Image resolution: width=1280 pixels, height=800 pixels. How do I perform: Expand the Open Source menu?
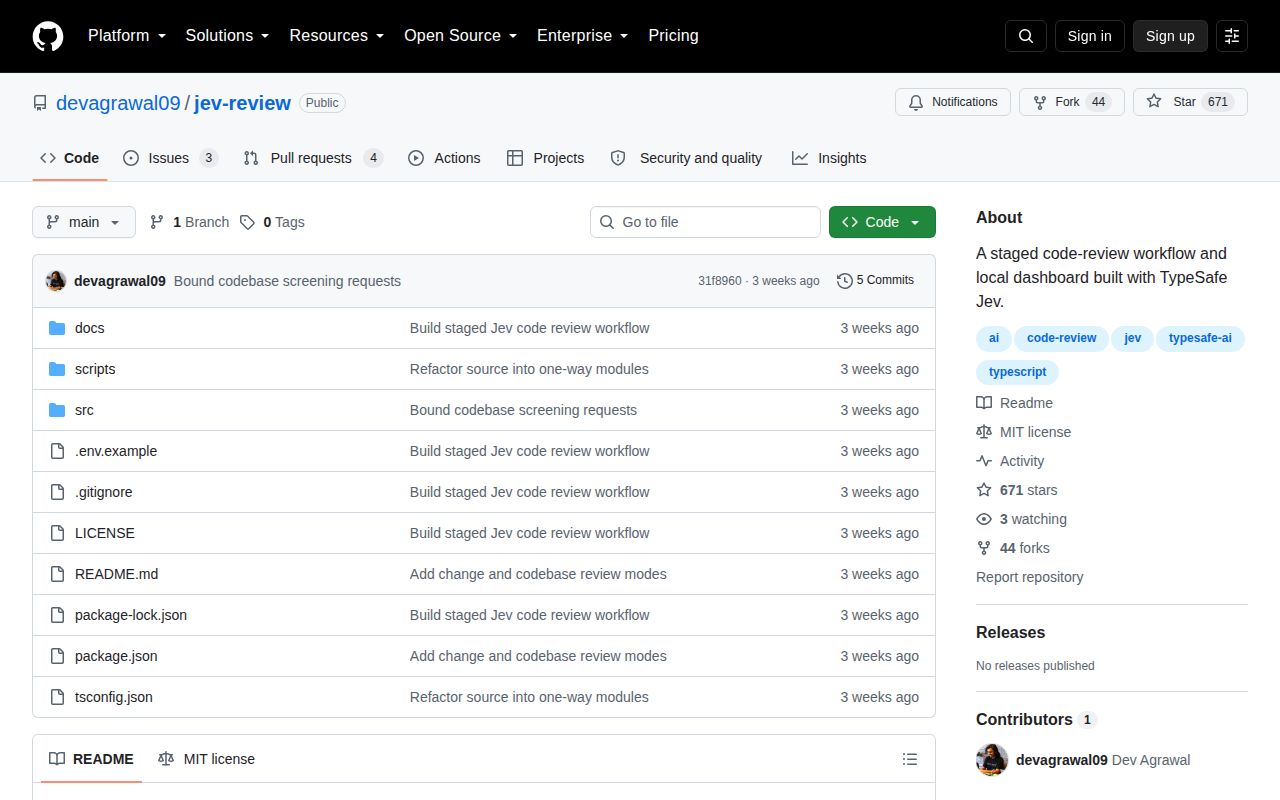pyautogui.click(x=460, y=35)
